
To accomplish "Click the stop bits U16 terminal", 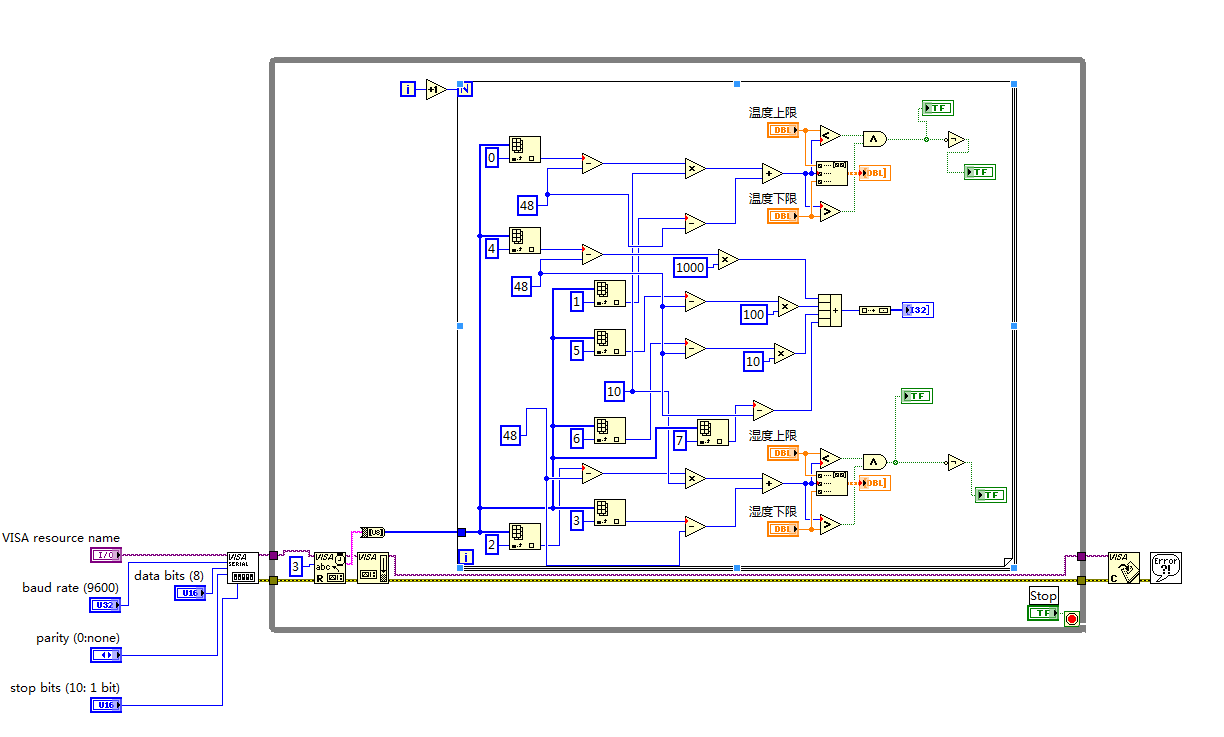I will (x=105, y=705).
